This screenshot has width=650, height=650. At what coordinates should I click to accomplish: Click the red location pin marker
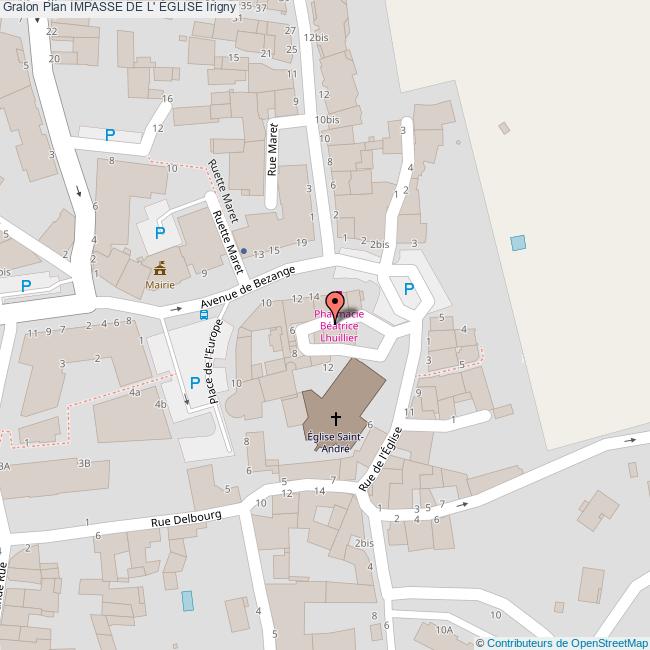pyautogui.click(x=335, y=307)
